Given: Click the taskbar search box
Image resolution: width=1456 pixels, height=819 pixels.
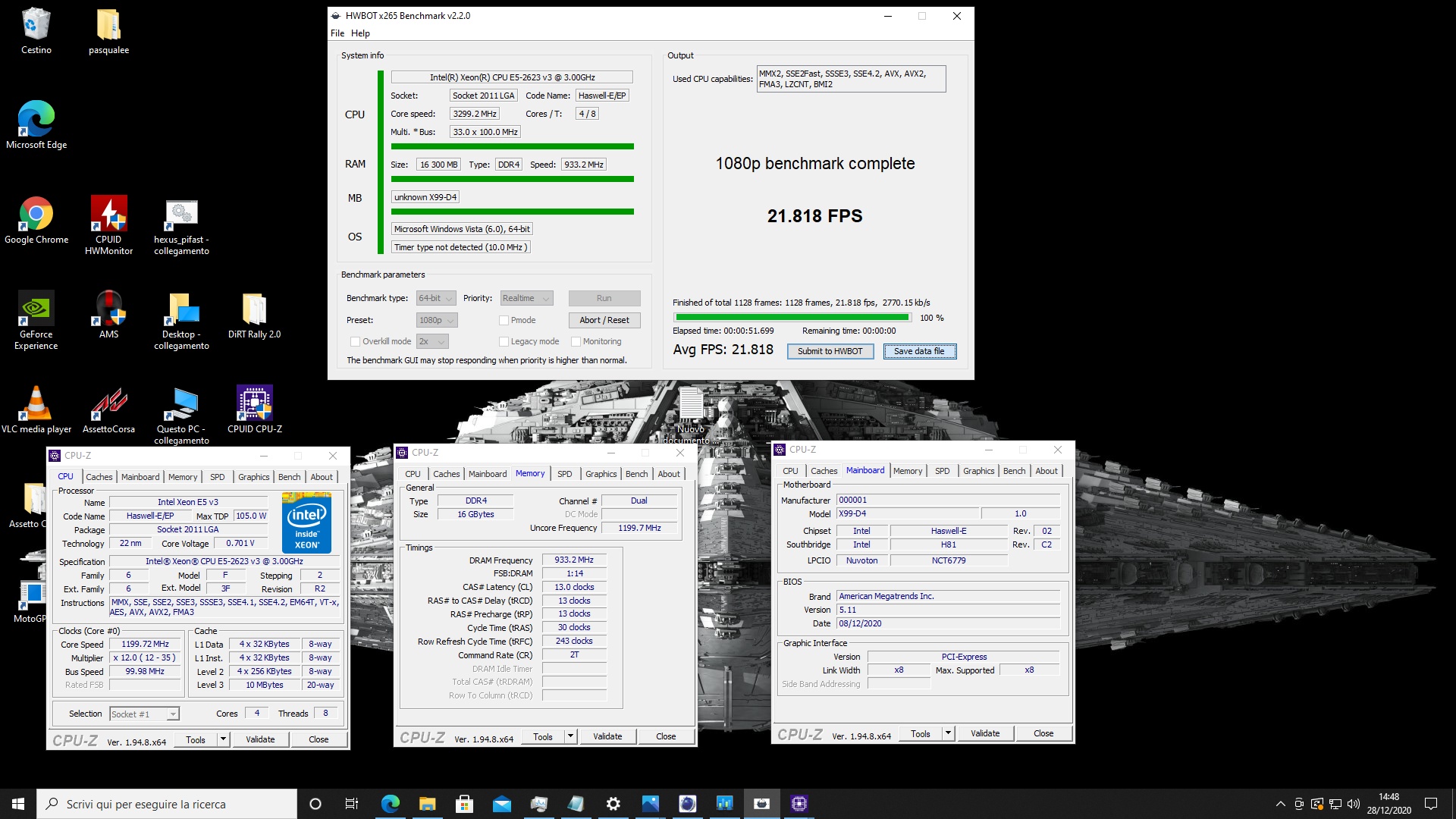Looking at the screenshot, I should (167, 804).
